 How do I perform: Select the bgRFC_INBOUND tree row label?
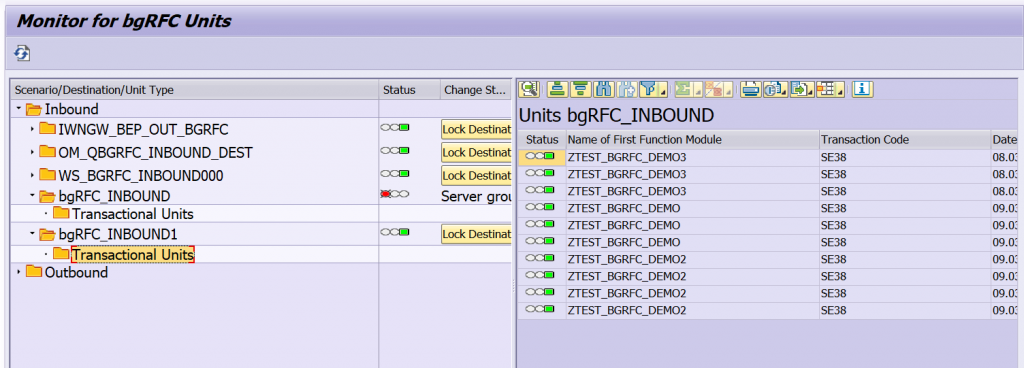[x=114, y=196]
